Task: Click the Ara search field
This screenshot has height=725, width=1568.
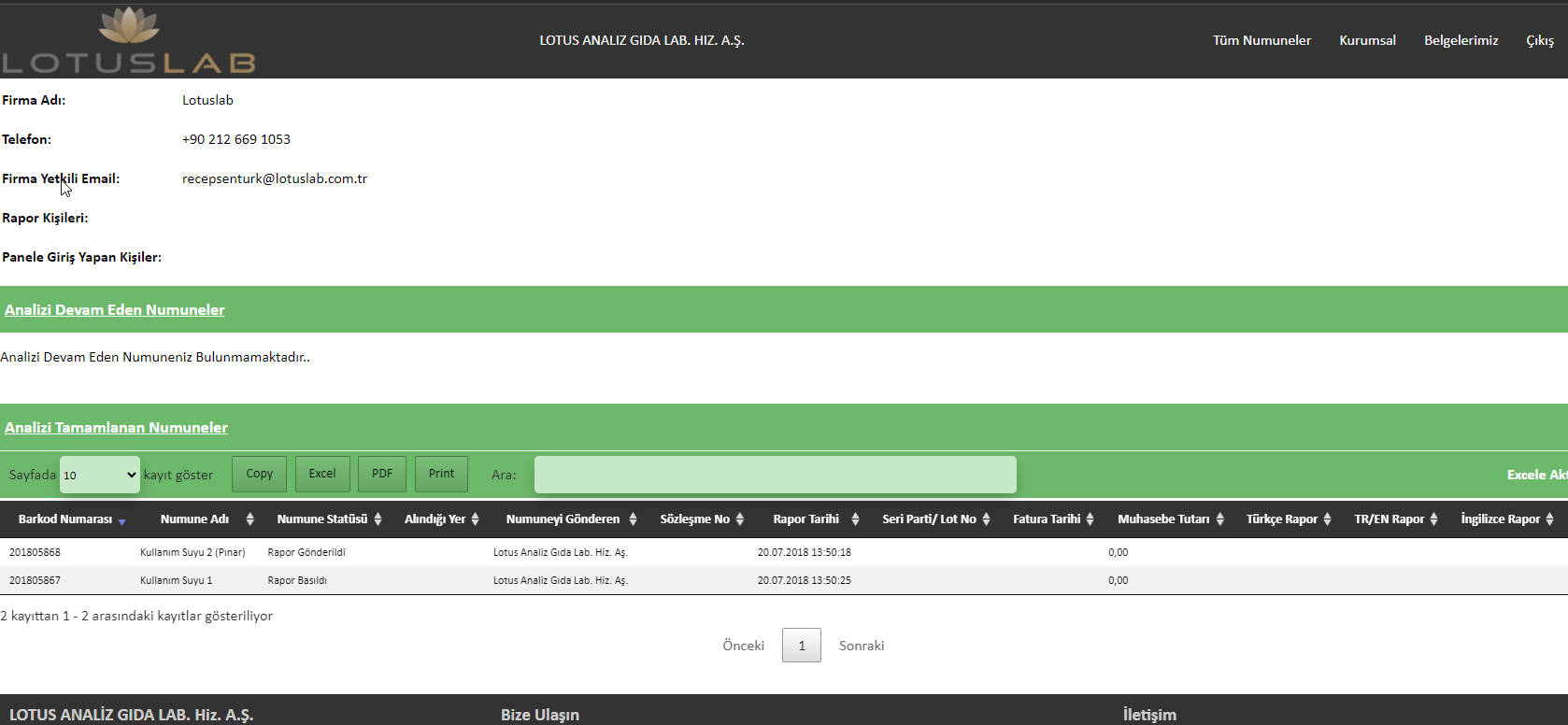Action: click(775, 475)
